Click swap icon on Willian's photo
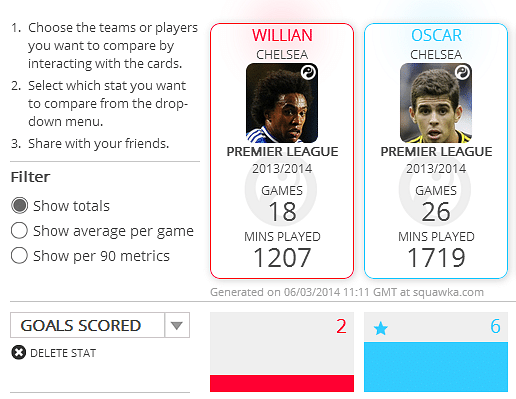This screenshot has width=516, height=399. (308, 72)
